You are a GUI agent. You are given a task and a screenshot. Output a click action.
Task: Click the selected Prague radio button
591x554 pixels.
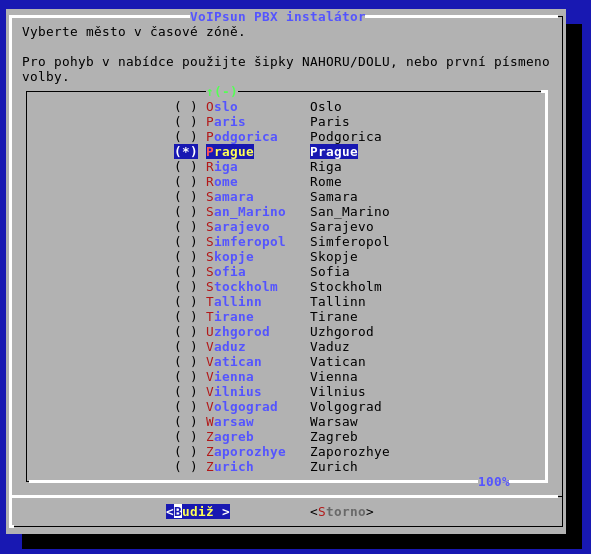click(x=186, y=152)
